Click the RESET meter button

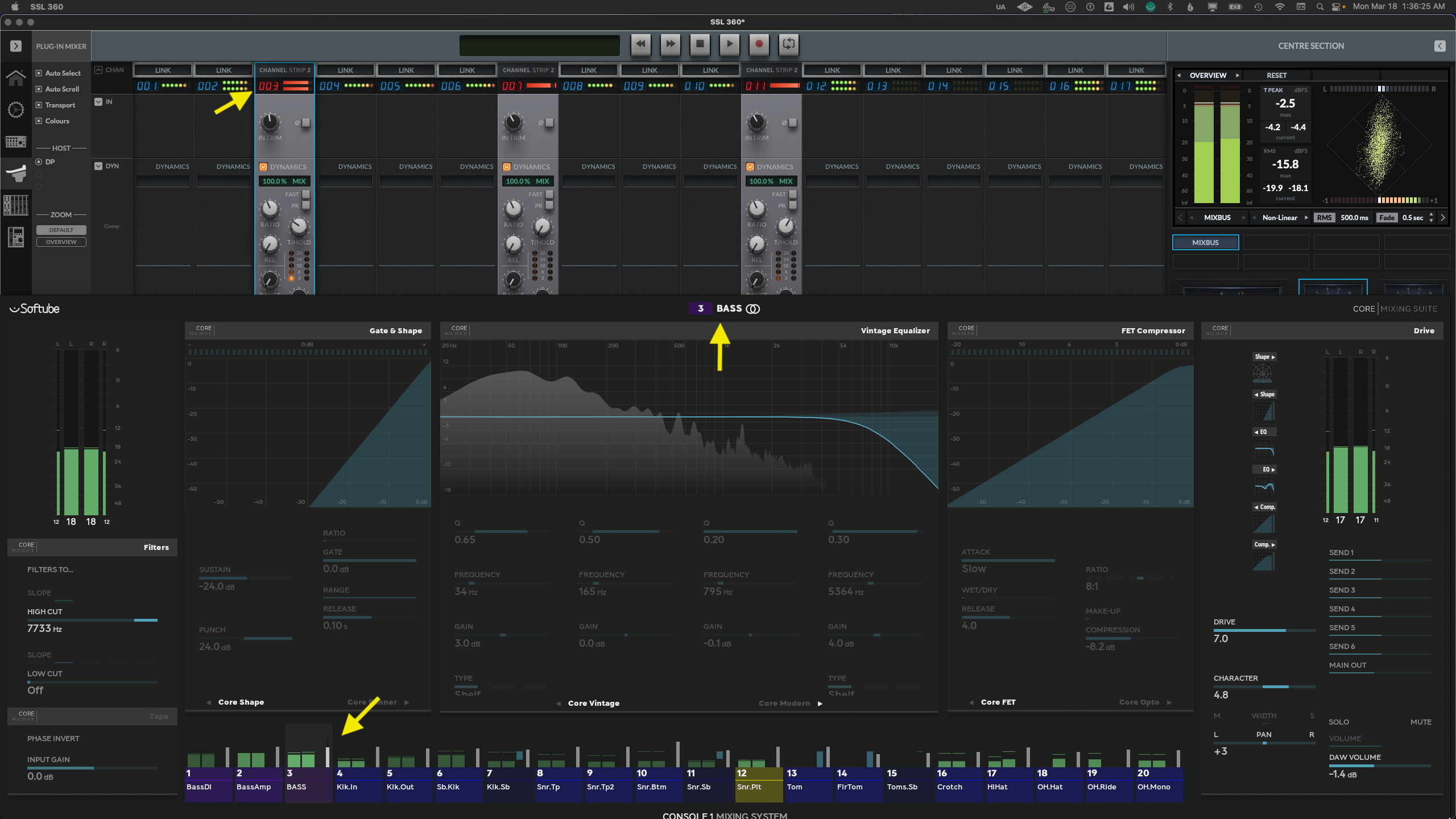(1276, 75)
